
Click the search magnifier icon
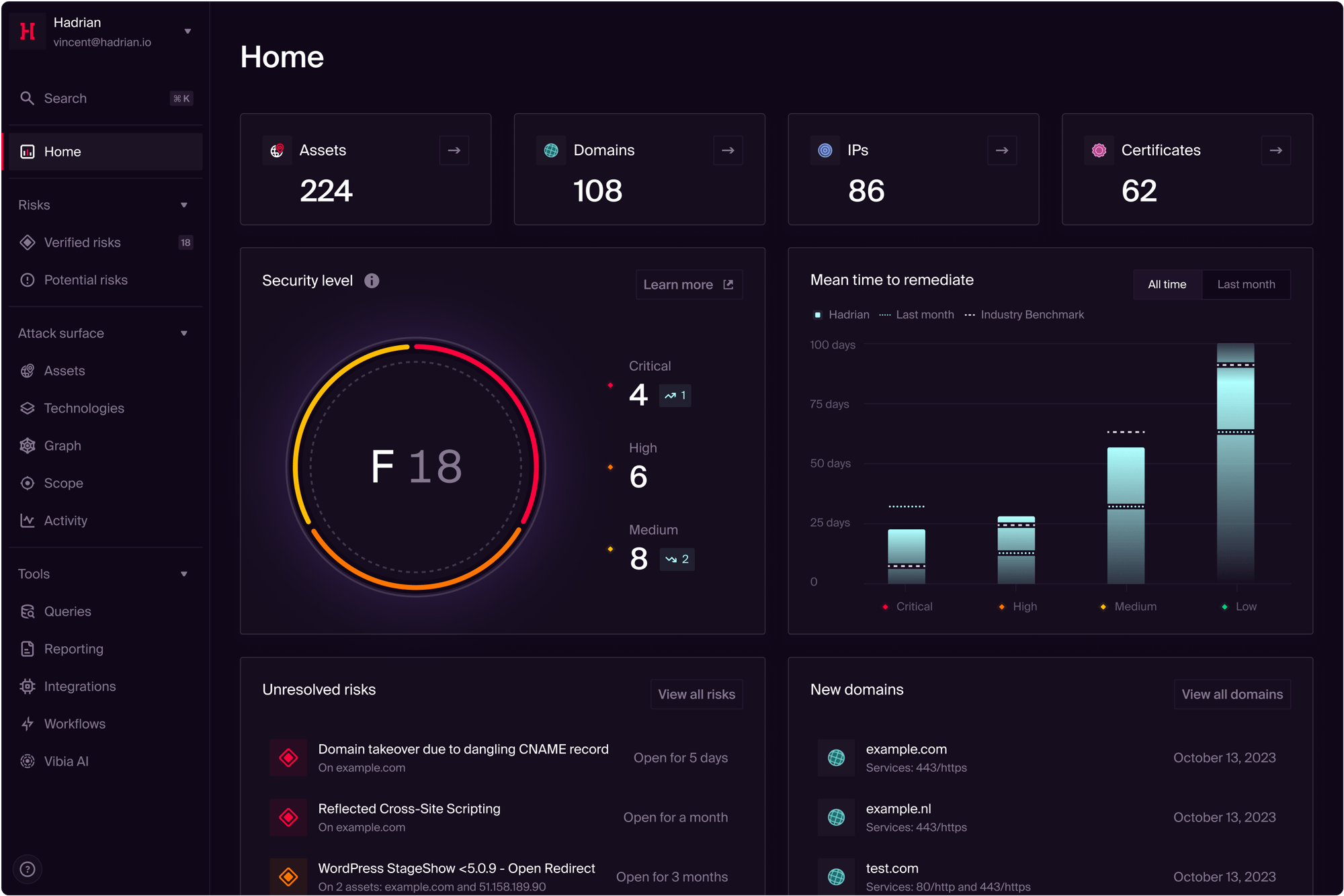click(27, 98)
